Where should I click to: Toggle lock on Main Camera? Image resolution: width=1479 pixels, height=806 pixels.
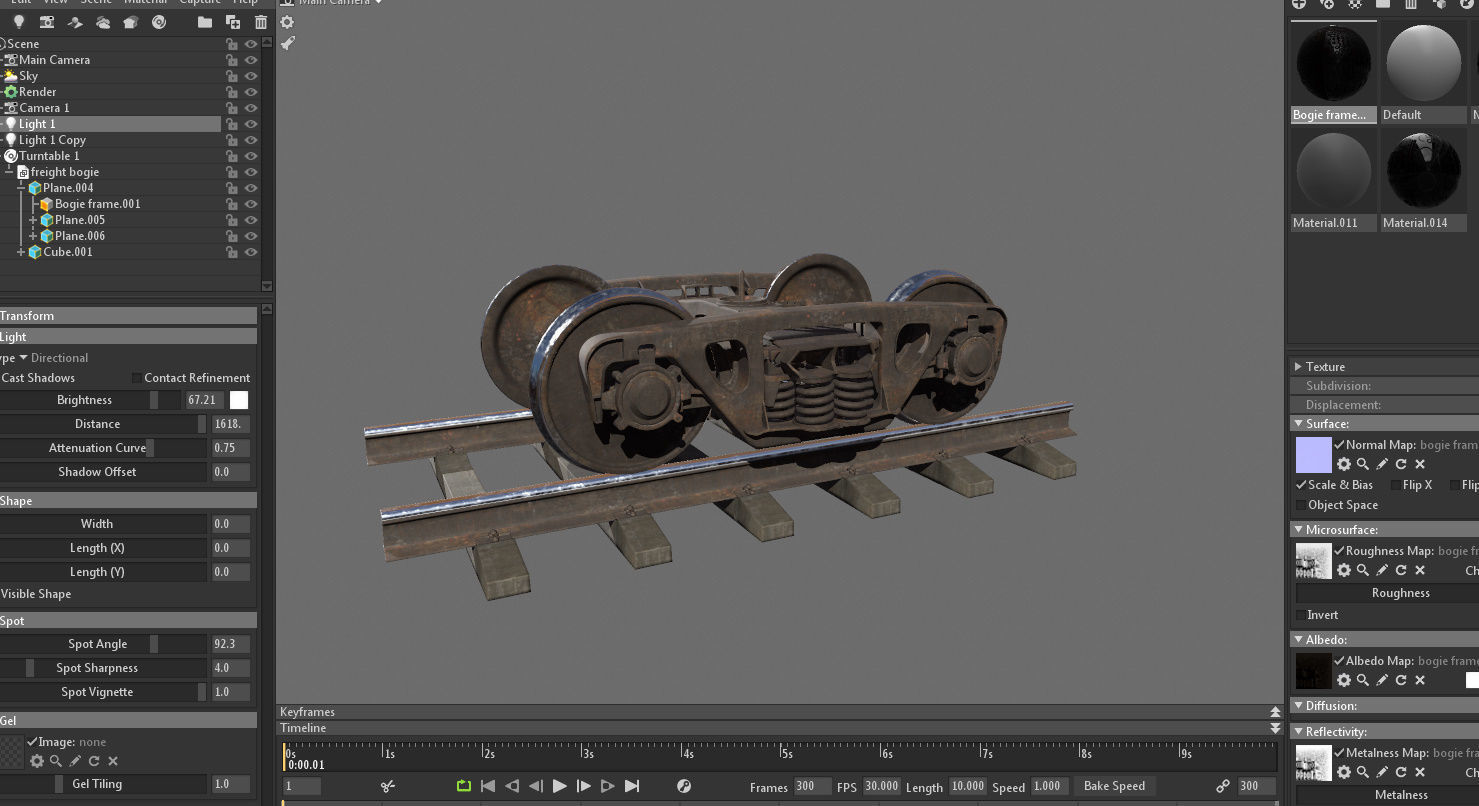232,60
